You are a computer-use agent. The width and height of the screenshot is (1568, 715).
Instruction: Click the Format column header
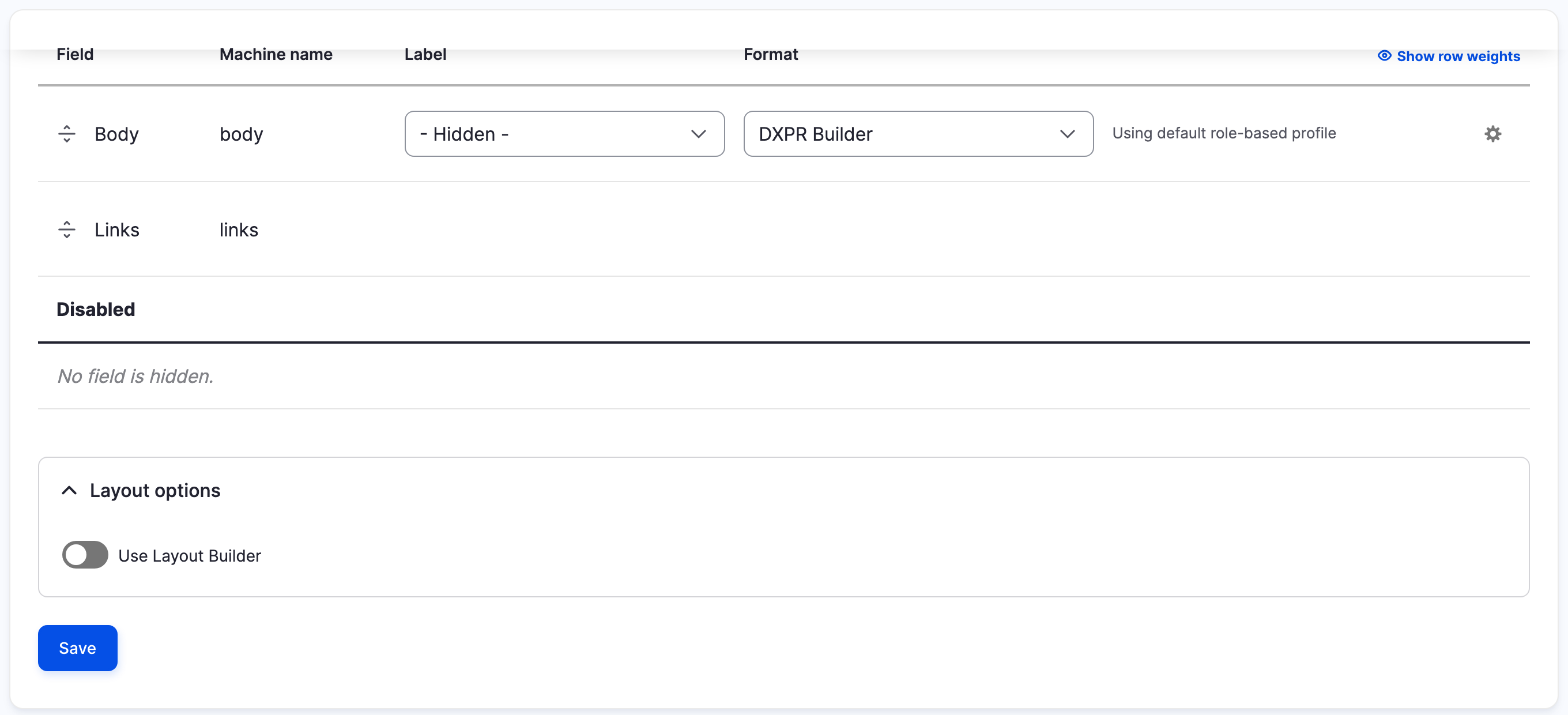pos(771,54)
